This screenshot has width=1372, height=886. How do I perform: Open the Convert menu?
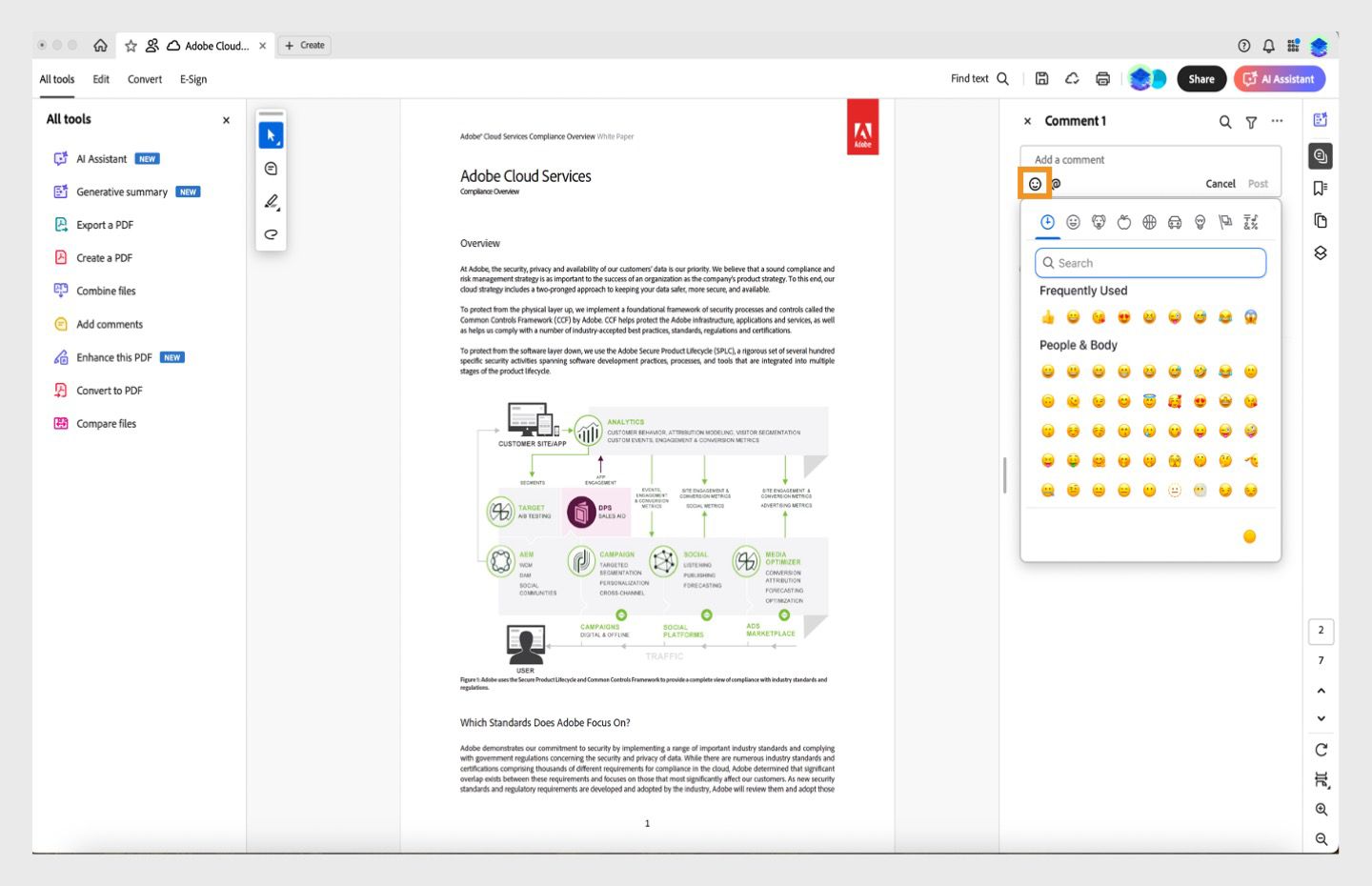tap(145, 79)
